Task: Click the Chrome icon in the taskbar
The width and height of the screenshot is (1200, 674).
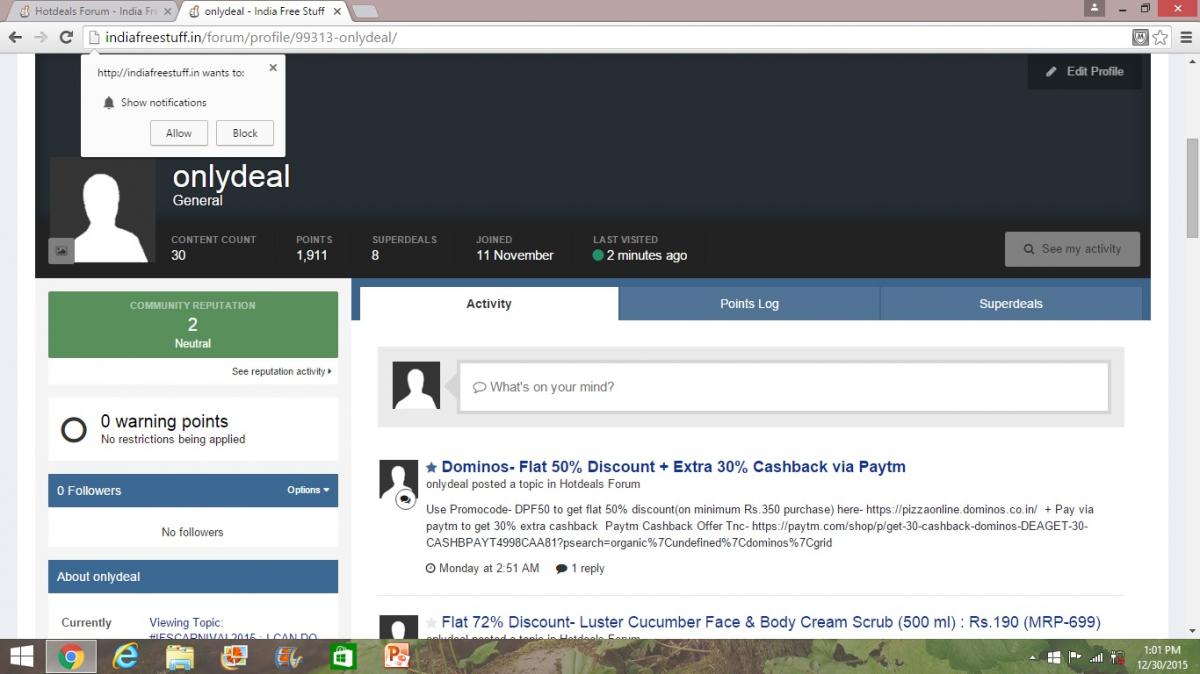Action: click(x=70, y=657)
